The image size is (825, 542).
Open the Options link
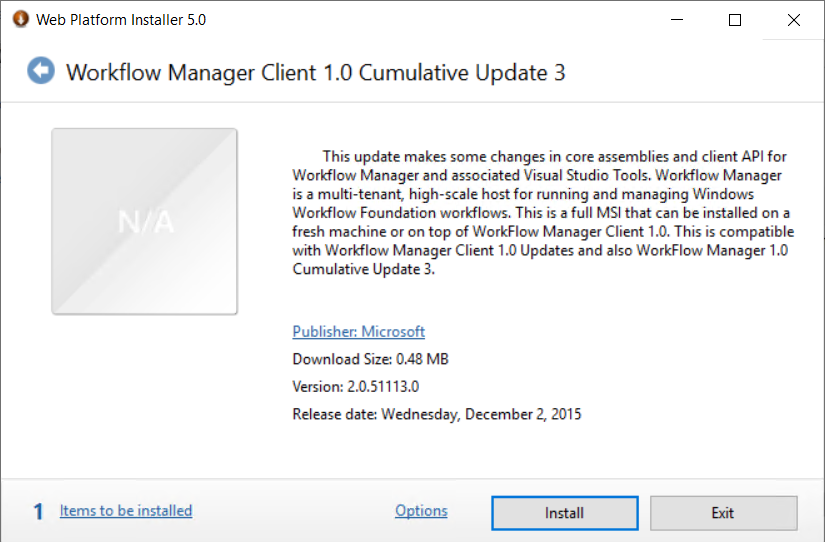coord(421,511)
